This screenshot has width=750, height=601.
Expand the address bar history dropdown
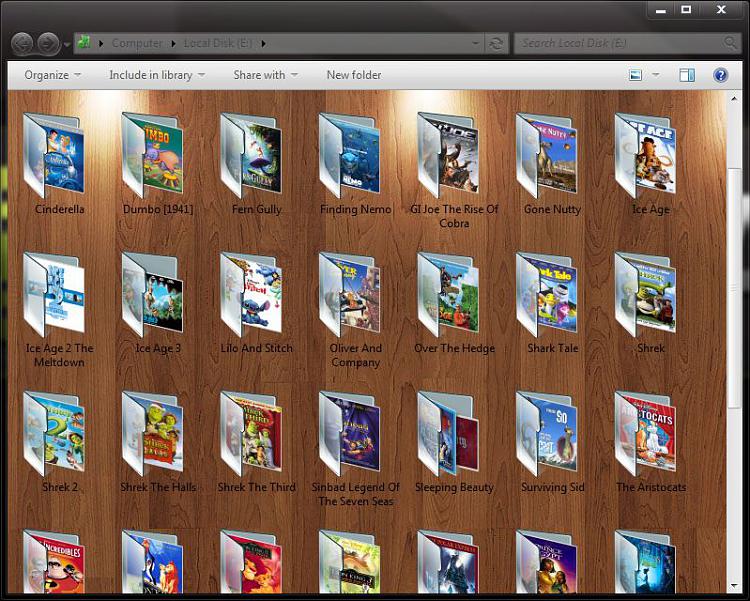coord(475,43)
